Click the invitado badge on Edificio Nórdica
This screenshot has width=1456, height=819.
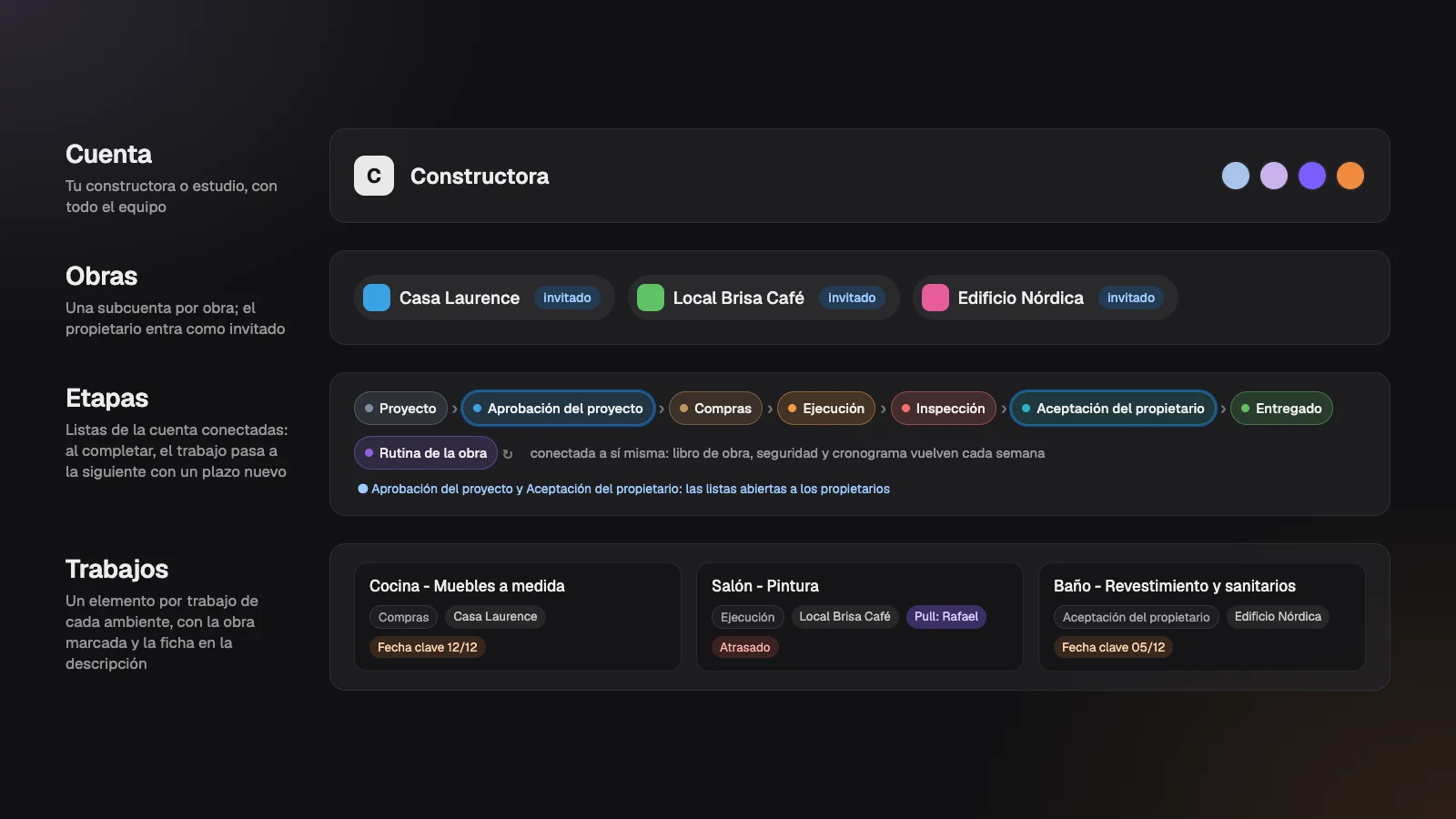pyautogui.click(x=1131, y=298)
